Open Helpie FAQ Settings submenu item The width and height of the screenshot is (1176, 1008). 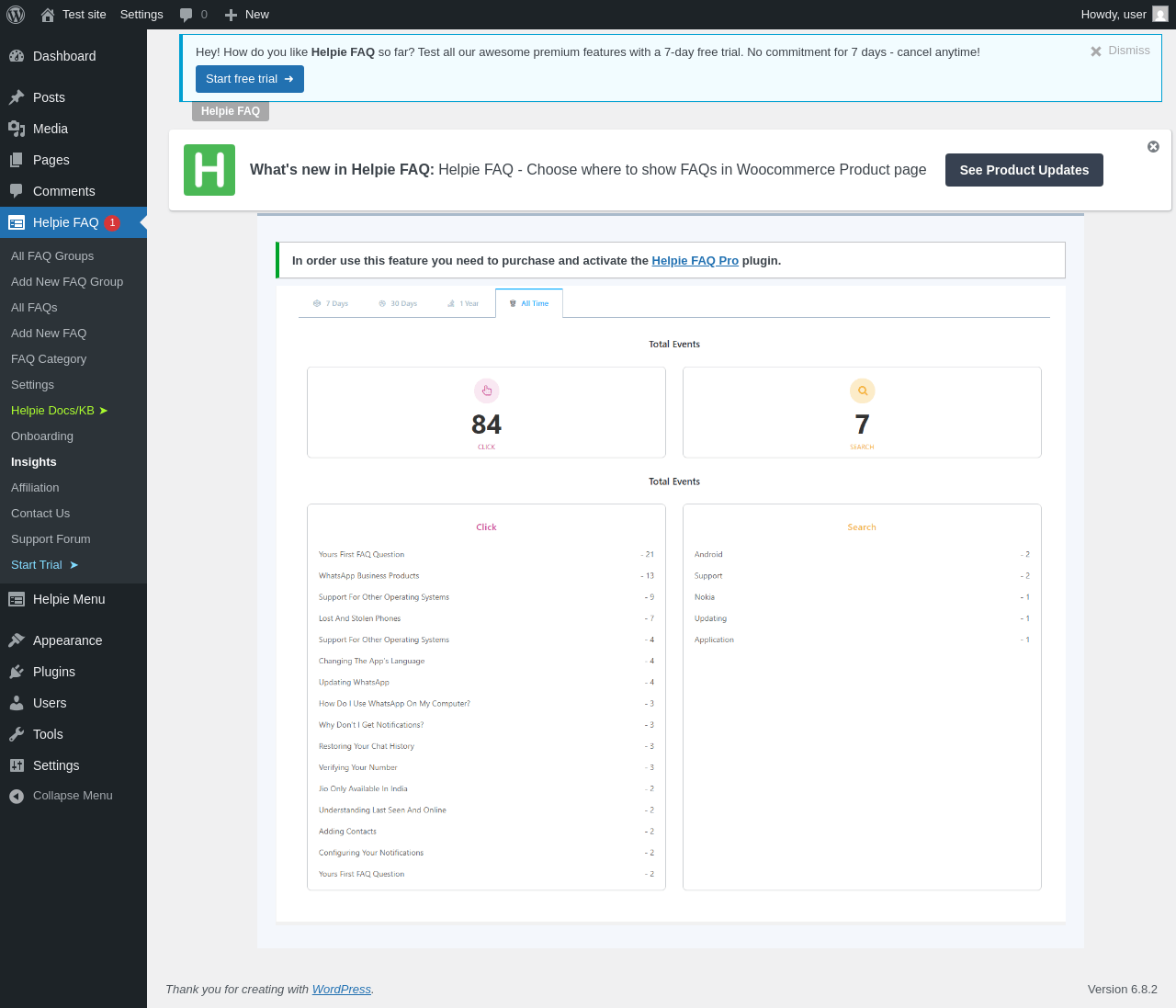[32, 385]
